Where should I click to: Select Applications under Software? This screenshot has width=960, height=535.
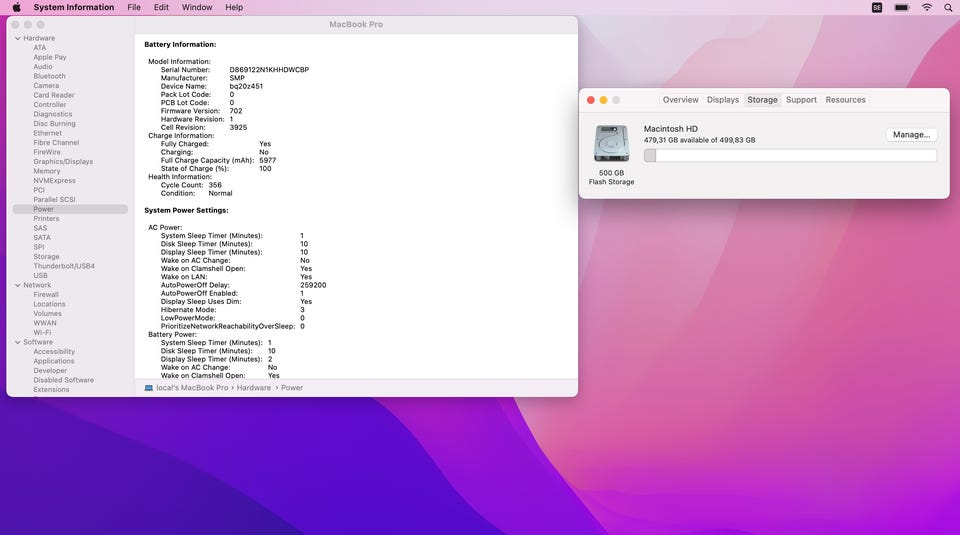pos(54,361)
